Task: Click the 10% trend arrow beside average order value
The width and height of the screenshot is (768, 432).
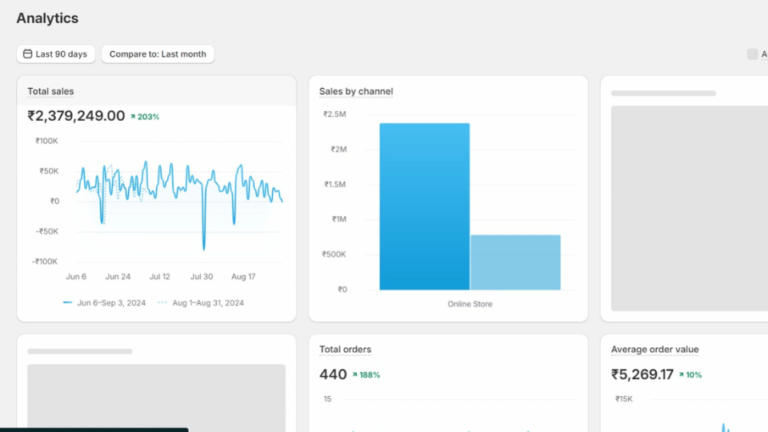Action: 682,375
